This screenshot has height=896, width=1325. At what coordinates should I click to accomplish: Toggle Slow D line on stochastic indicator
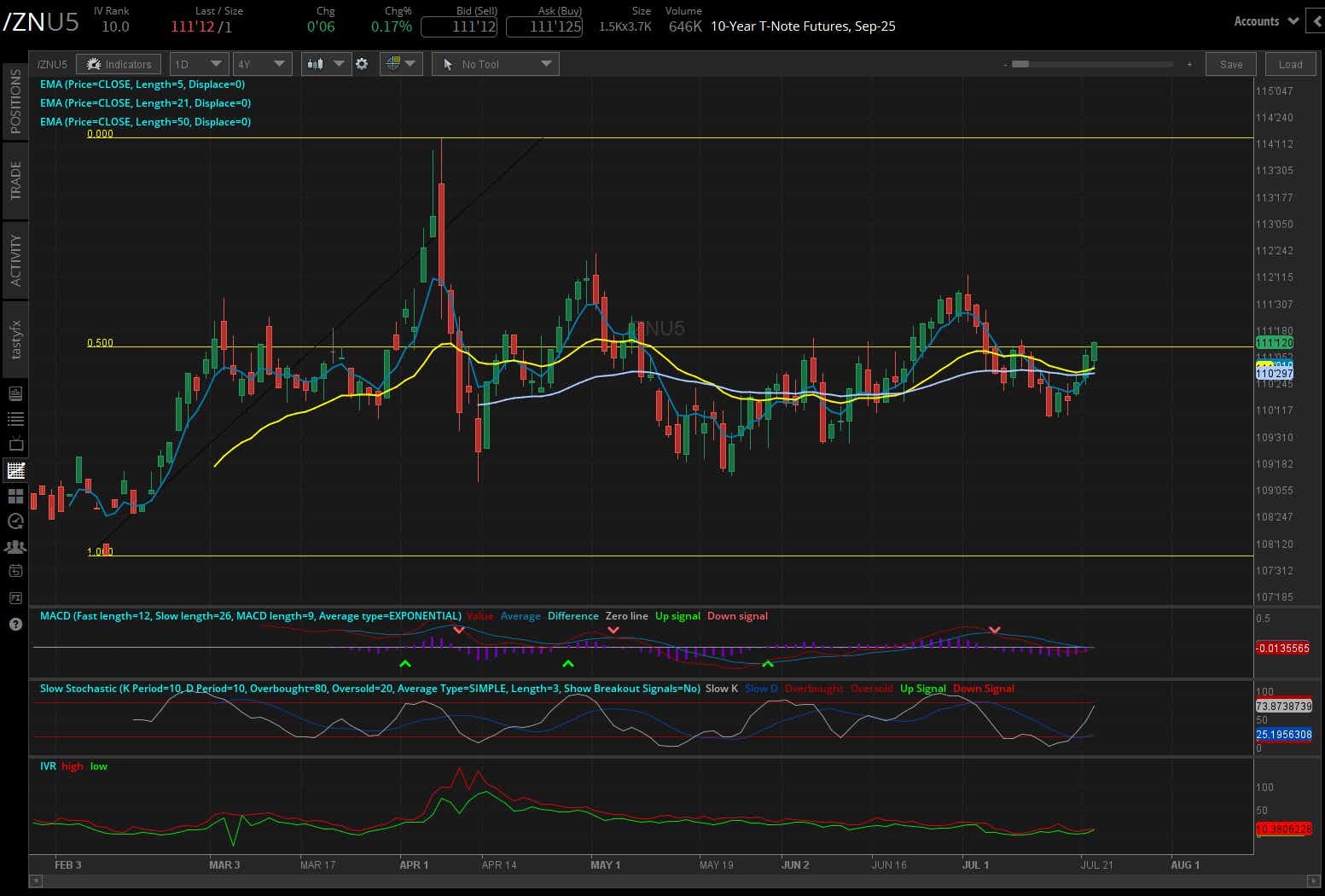(760, 689)
